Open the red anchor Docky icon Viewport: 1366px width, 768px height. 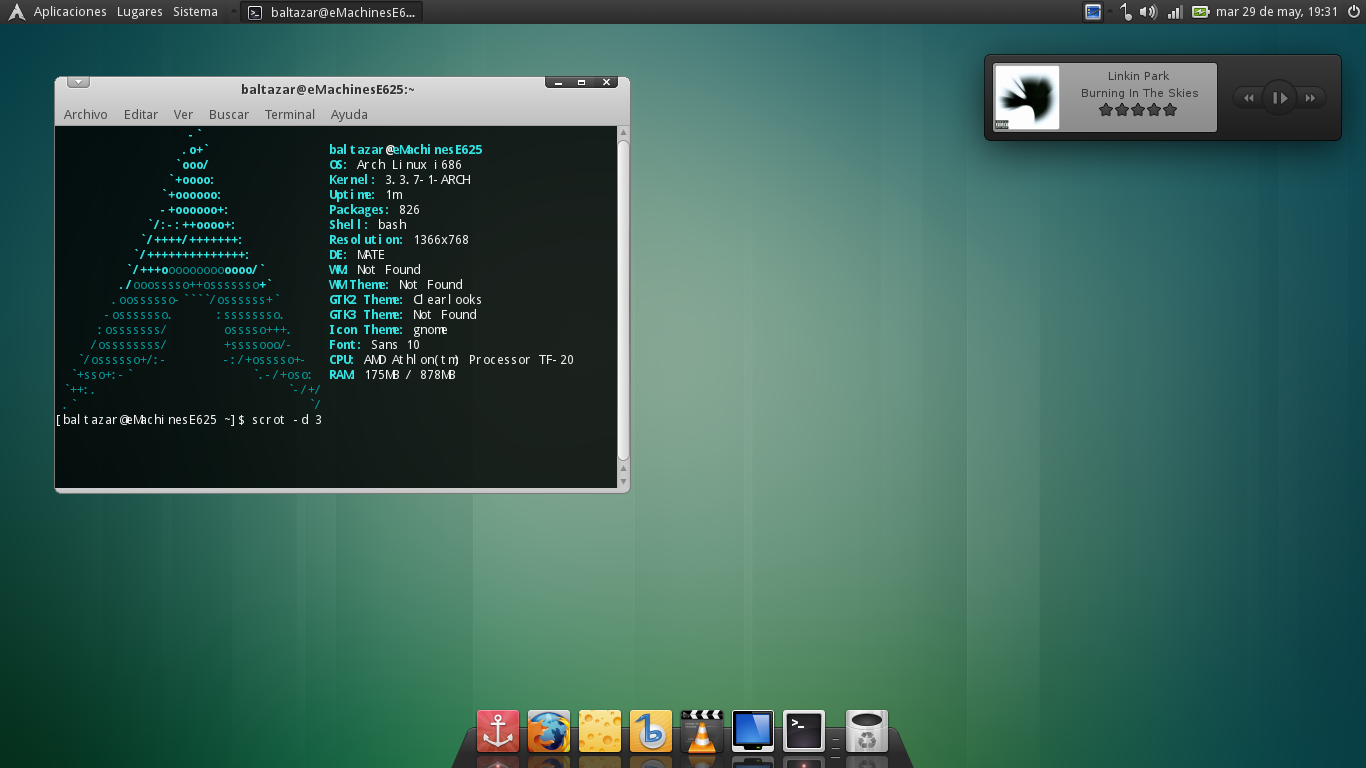tap(498, 731)
